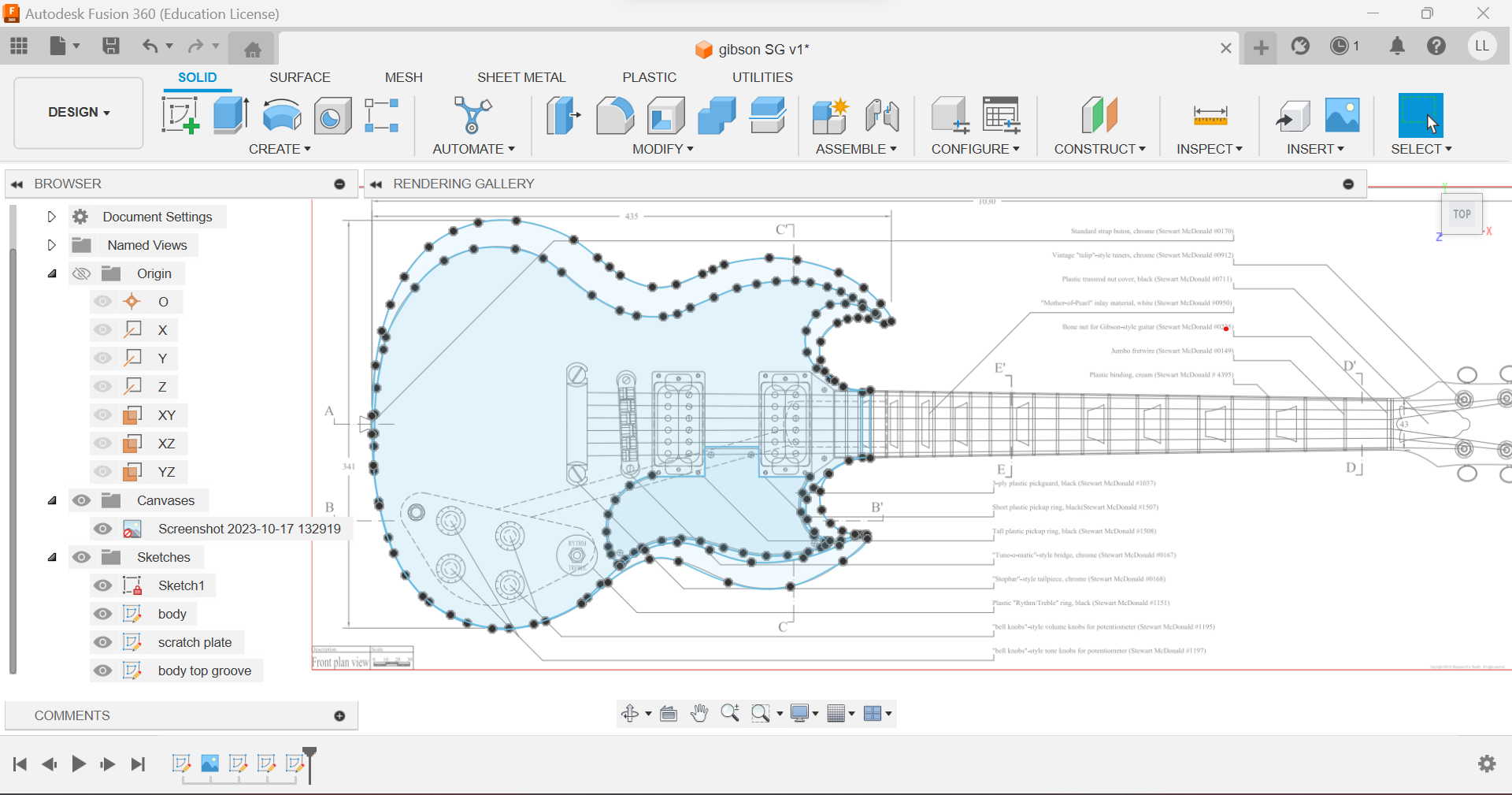Hide the Sketches folder

tap(81, 557)
